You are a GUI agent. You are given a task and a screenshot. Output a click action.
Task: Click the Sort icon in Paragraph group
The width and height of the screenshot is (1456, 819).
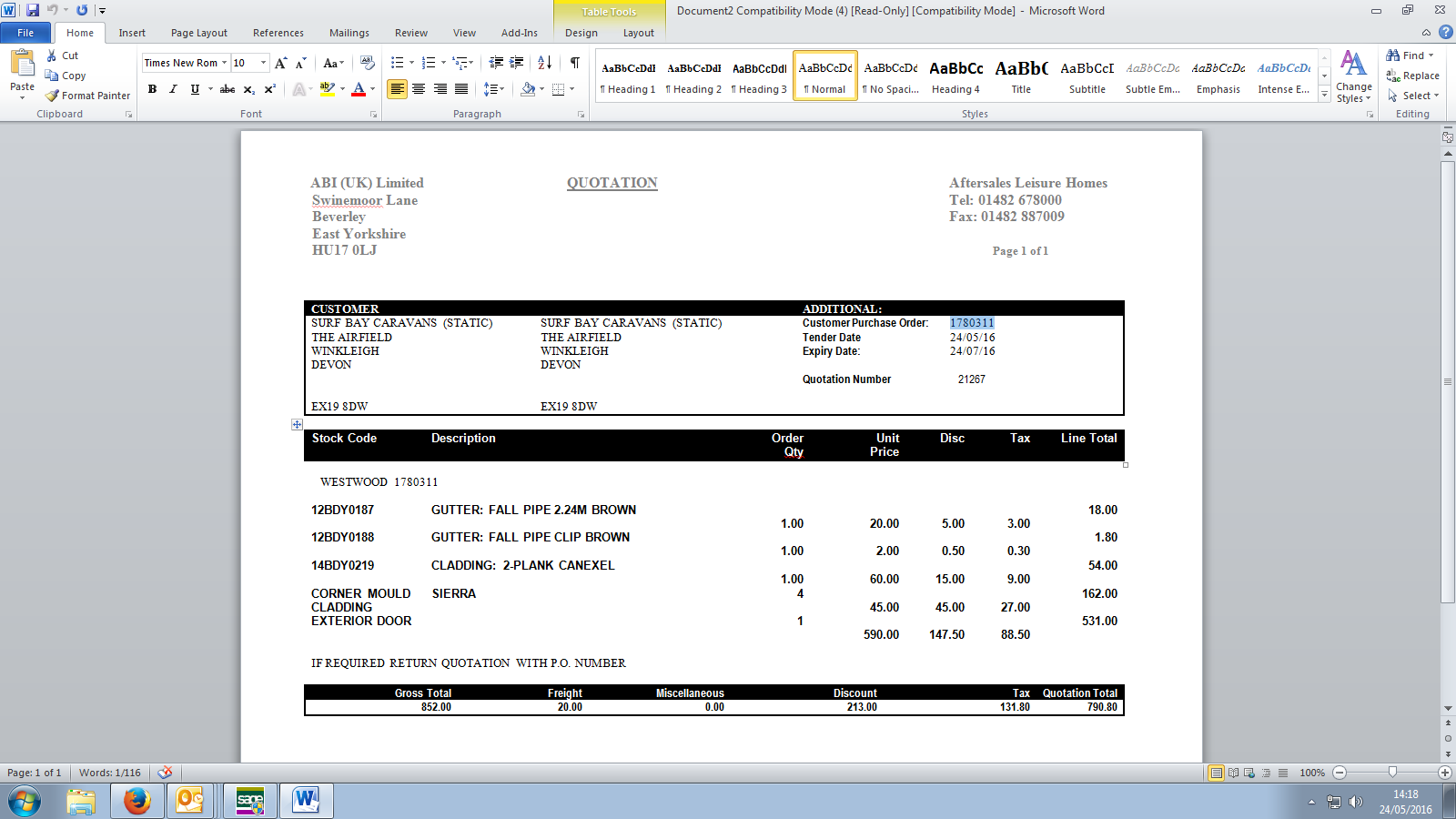pyautogui.click(x=544, y=63)
